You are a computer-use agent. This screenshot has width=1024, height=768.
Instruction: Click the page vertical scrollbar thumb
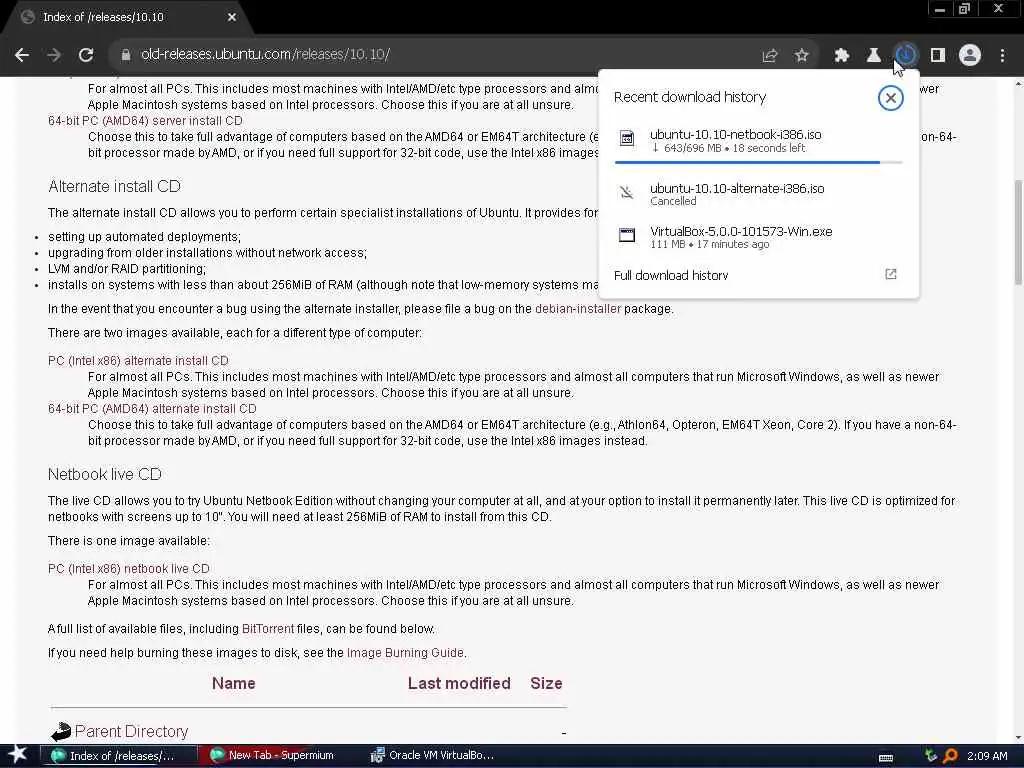(x=1018, y=232)
